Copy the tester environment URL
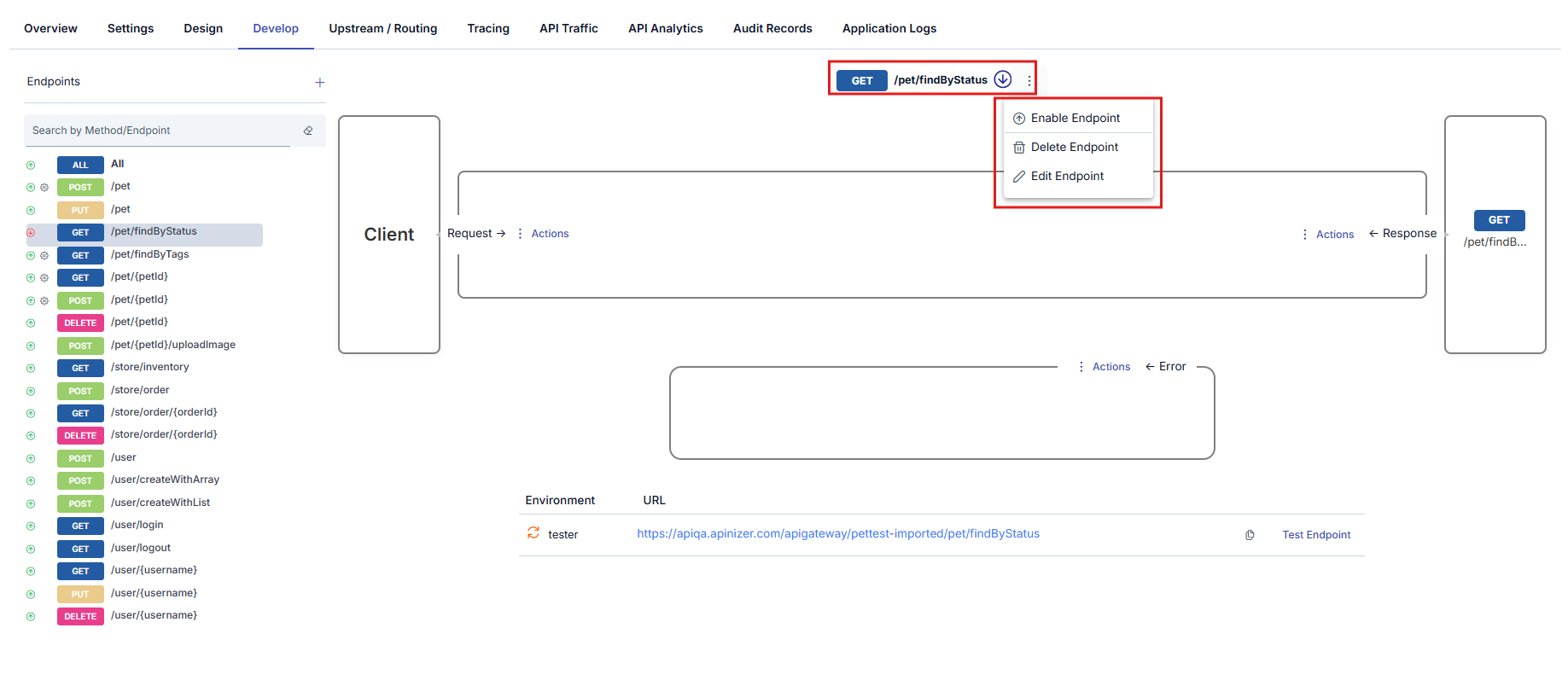 [x=1250, y=535]
